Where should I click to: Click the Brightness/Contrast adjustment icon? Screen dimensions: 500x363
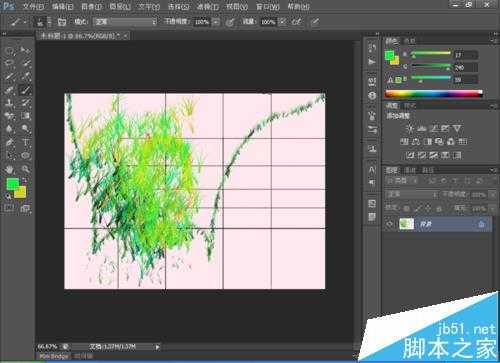[410, 129]
